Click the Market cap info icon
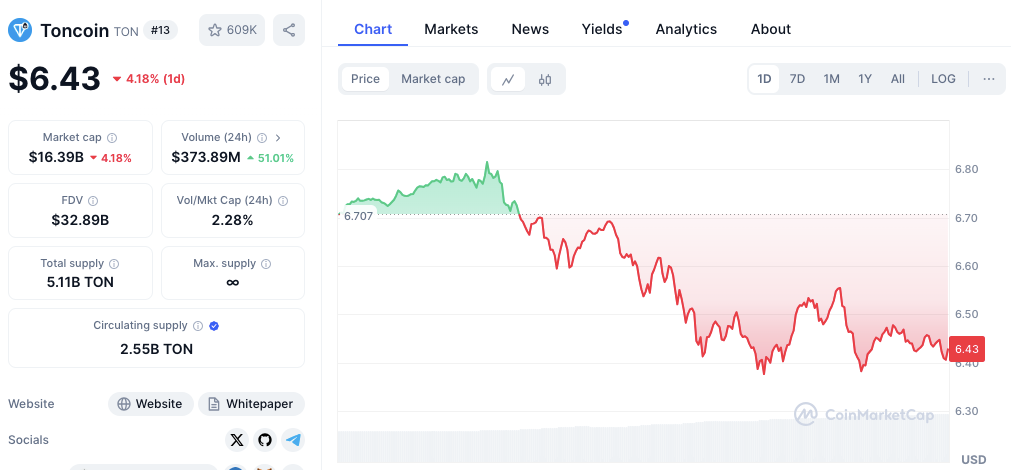 tap(112, 138)
